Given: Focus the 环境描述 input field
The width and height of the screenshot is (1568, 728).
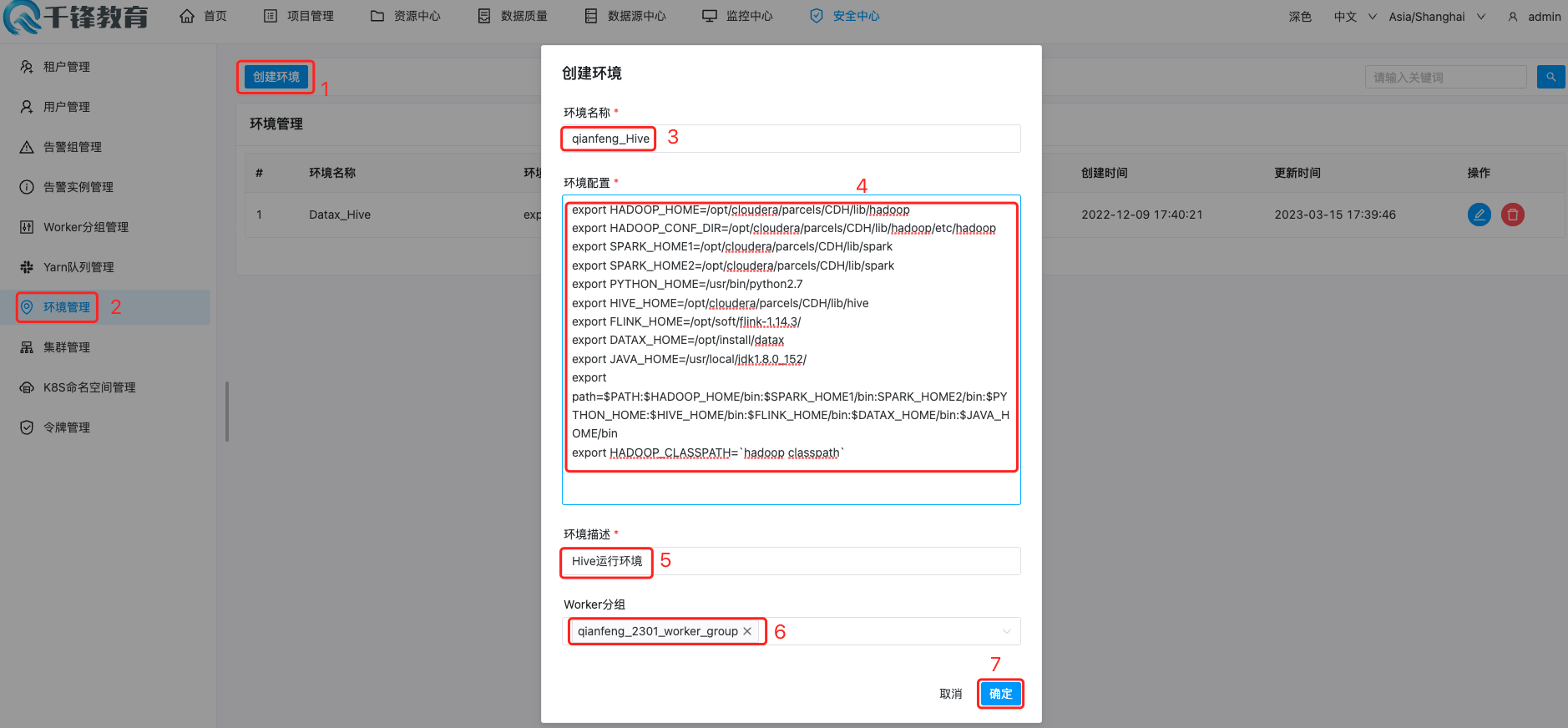Looking at the screenshot, I should (791, 561).
